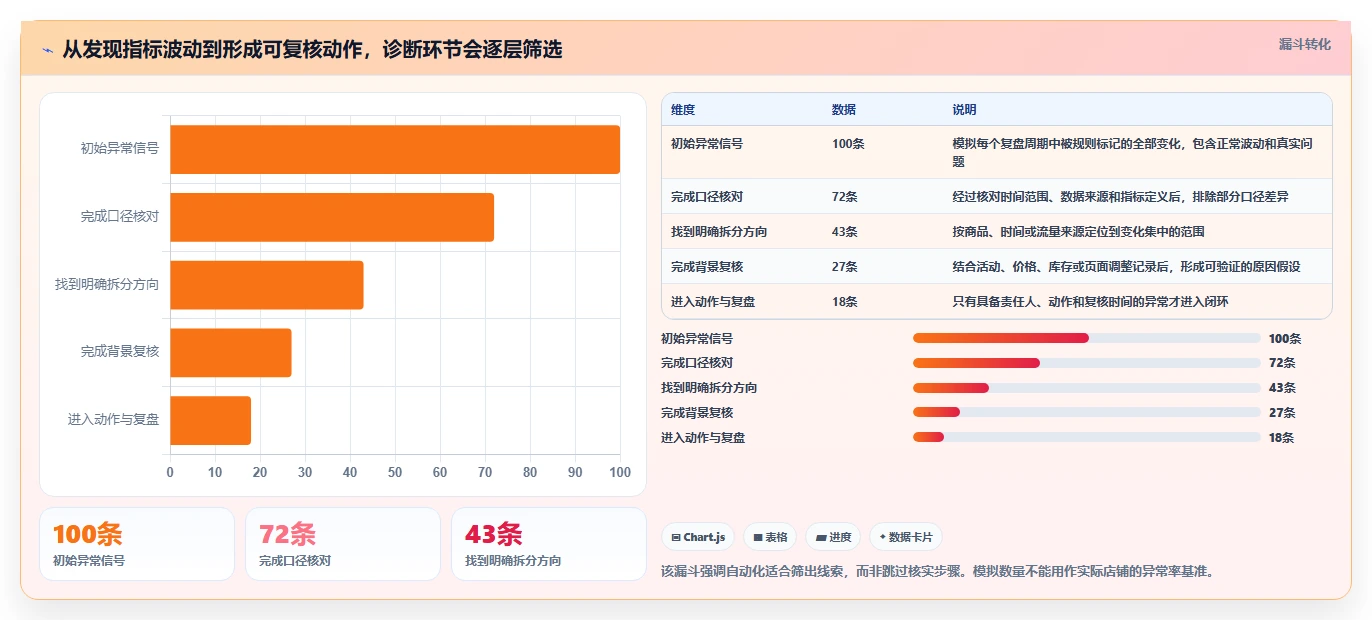Click the 50 tick on the chart axis

(395, 472)
